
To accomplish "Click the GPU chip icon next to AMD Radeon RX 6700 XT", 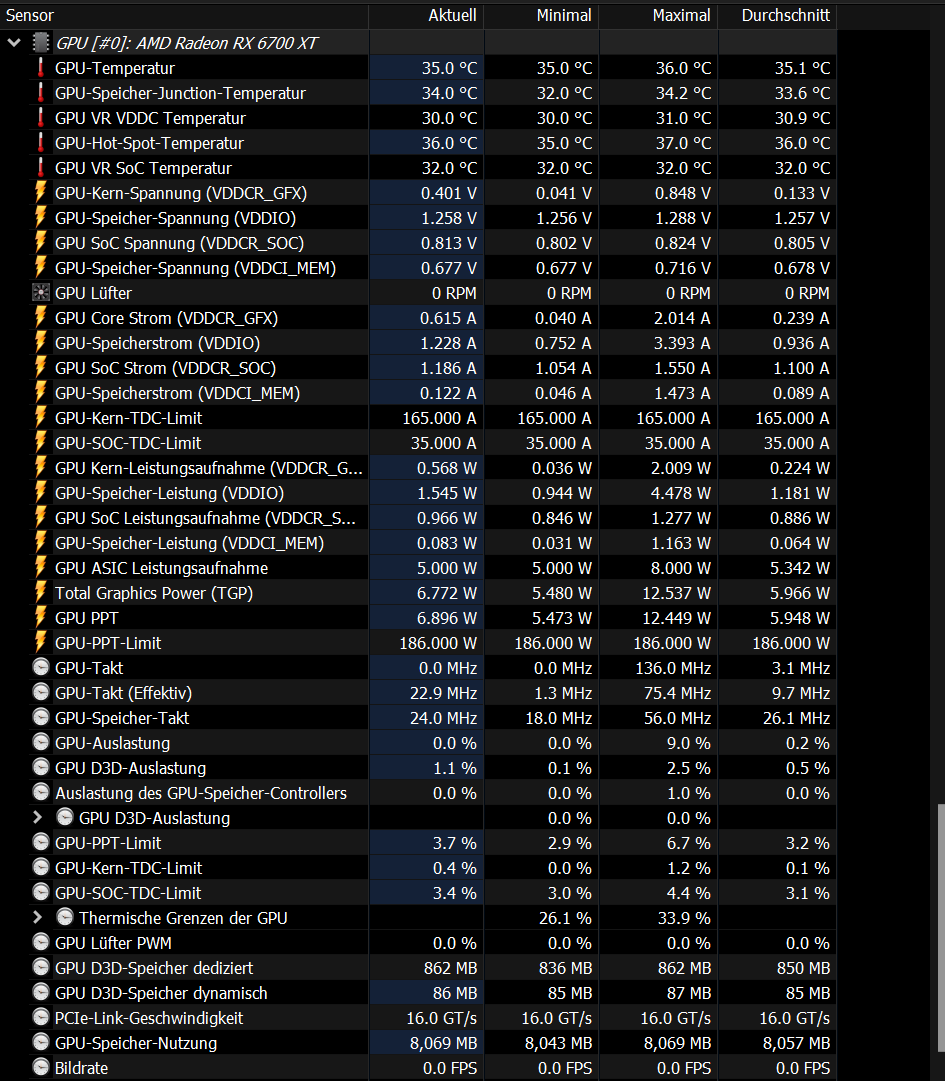I will click(41, 43).
